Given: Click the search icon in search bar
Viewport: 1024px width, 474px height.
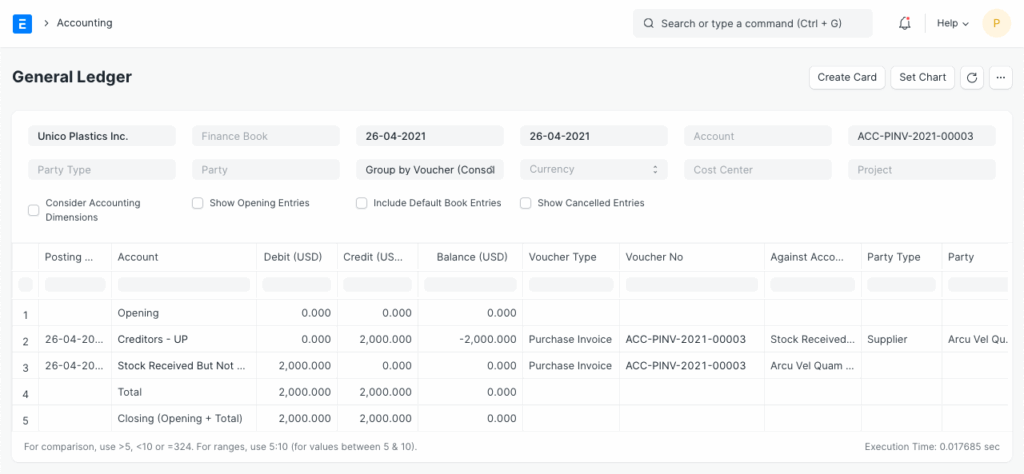Looking at the screenshot, I should [x=648, y=23].
